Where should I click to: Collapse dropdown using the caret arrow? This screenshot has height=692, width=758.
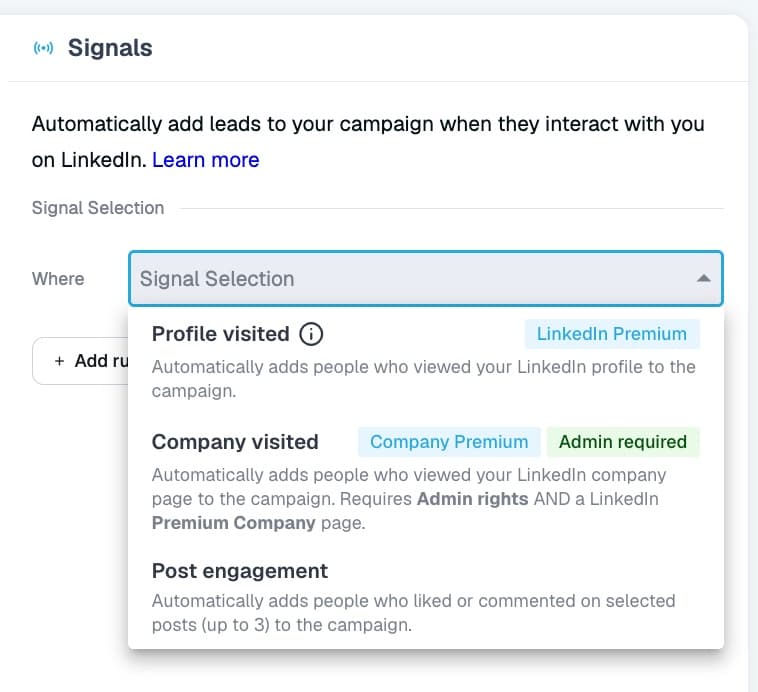pos(703,279)
